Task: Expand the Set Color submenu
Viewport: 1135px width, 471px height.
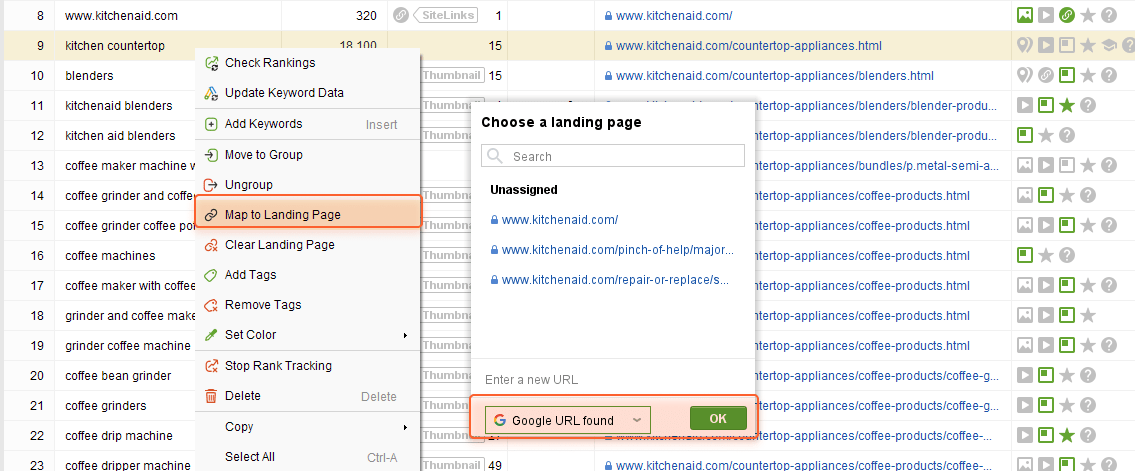Action: [x=308, y=335]
